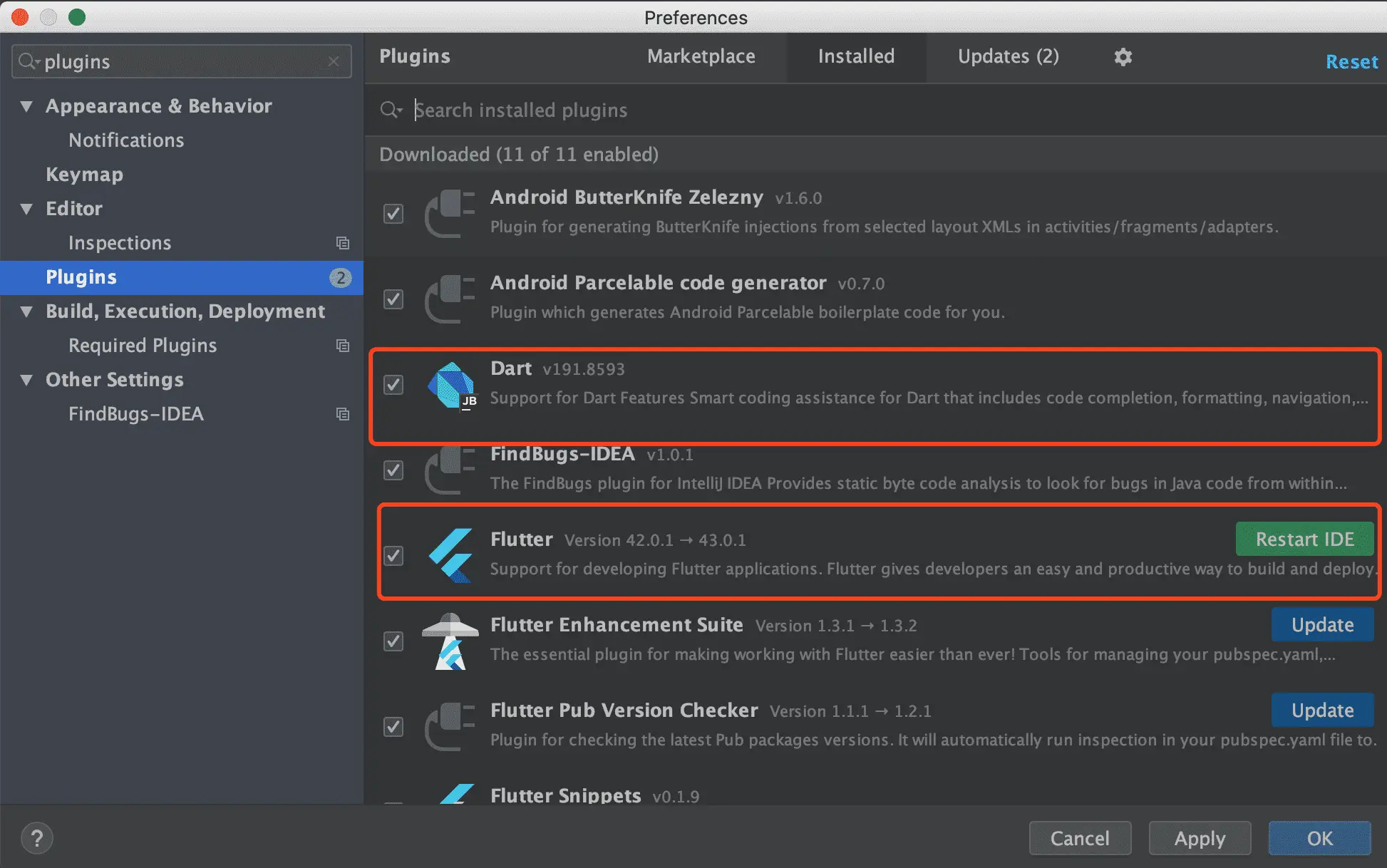The width and height of the screenshot is (1387, 868).
Task: Click the Reset link
Action: (x=1351, y=62)
